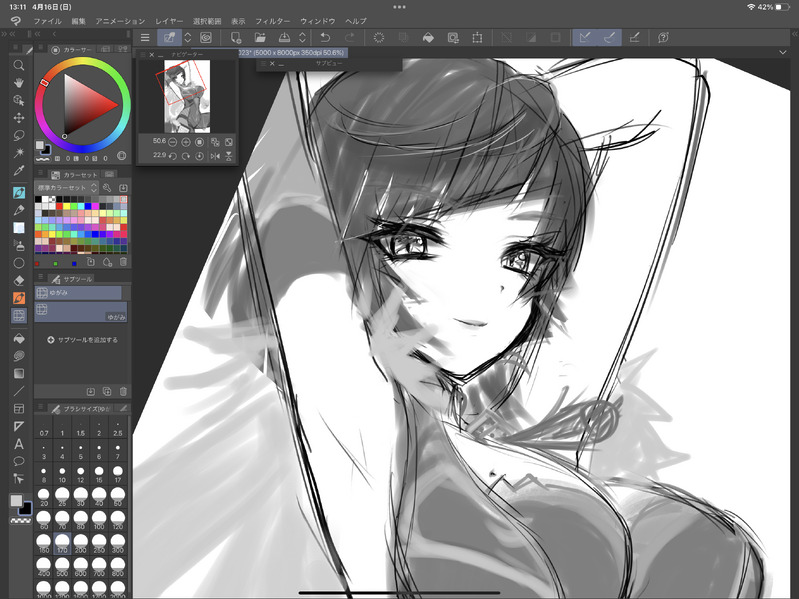Click the Undo arrow in command bar

coord(325,38)
